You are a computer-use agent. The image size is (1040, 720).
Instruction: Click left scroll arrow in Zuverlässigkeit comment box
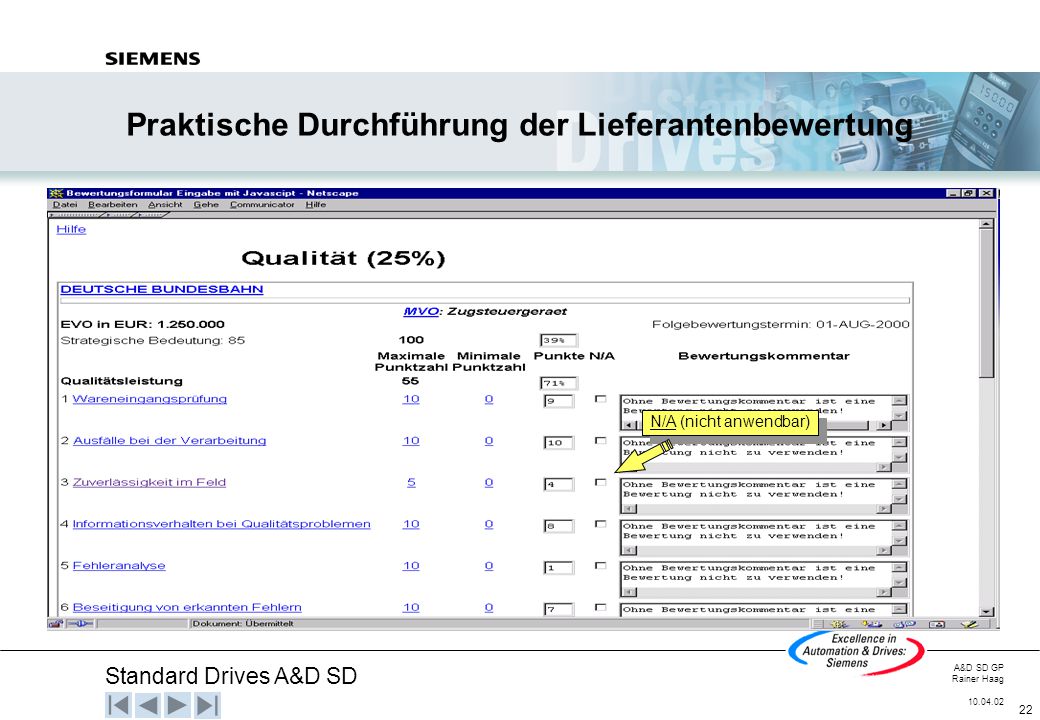pyautogui.click(x=629, y=509)
